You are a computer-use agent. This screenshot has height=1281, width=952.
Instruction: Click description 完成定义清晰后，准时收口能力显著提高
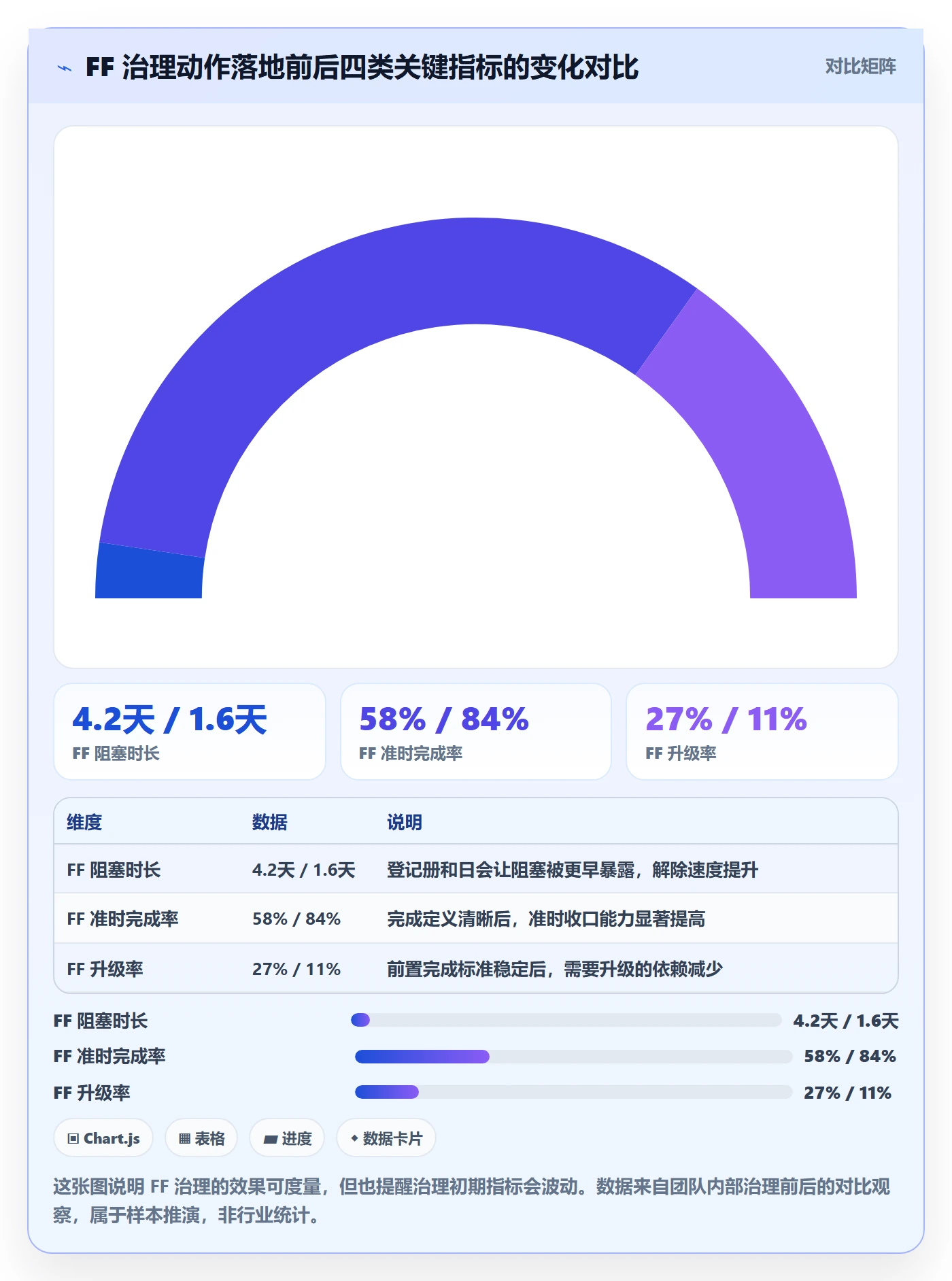point(546,919)
